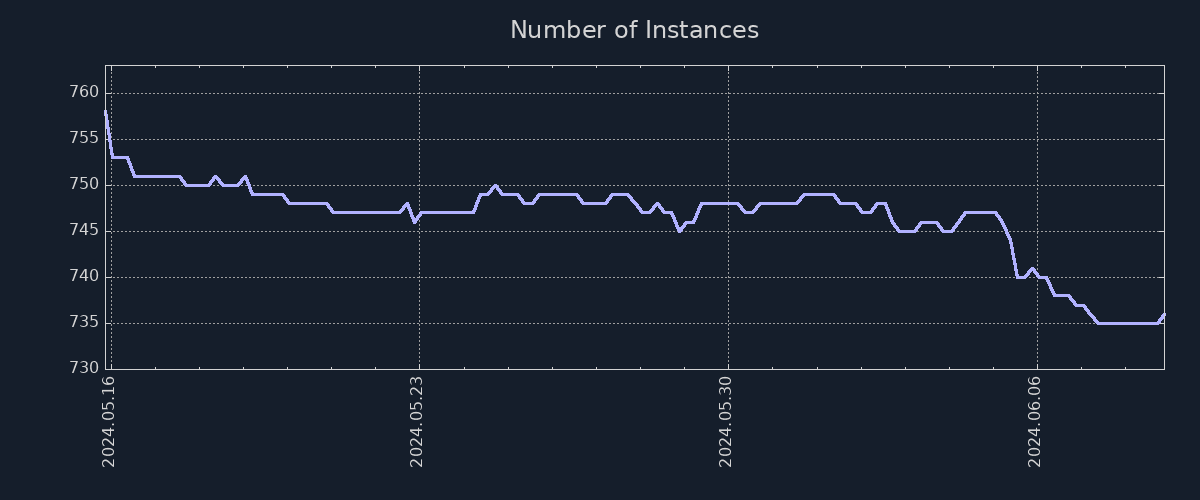Click the 750 value on the y-axis
1200x500 pixels.
pyautogui.click(x=82, y=185)
